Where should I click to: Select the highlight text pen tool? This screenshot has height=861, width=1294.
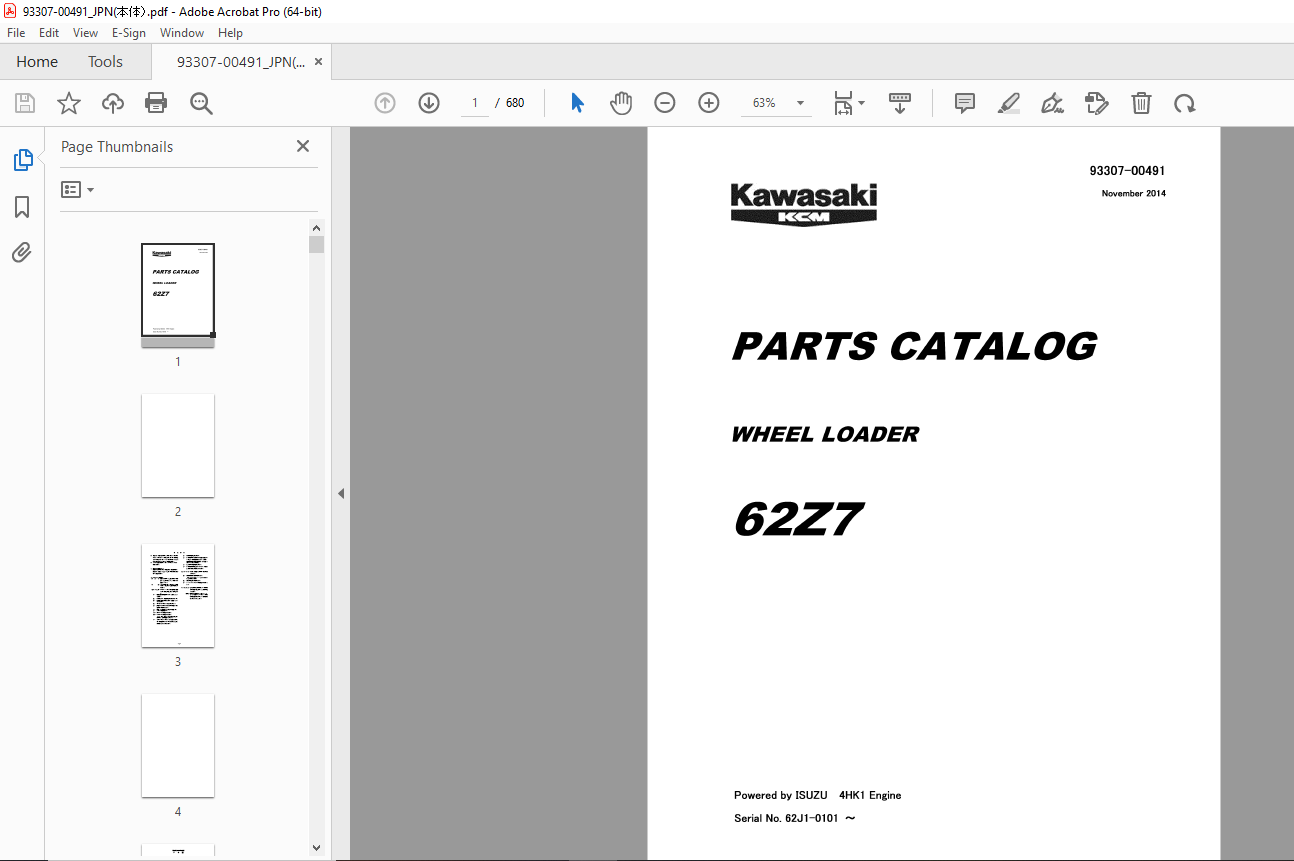point(1009,103)
